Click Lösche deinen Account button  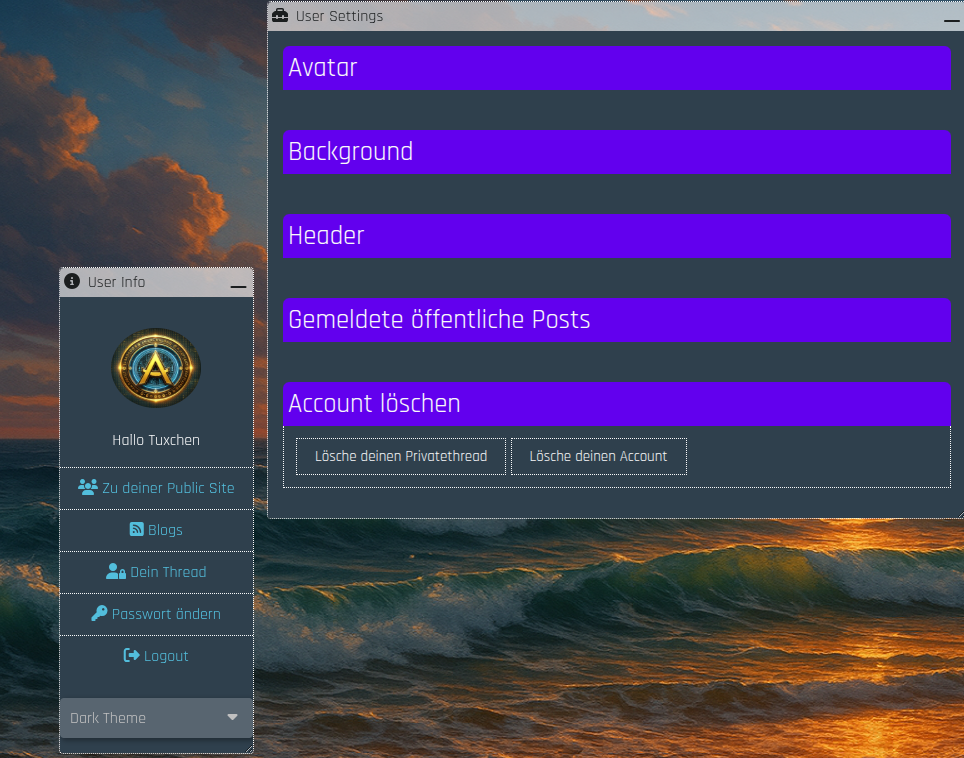tap(598, 456)
